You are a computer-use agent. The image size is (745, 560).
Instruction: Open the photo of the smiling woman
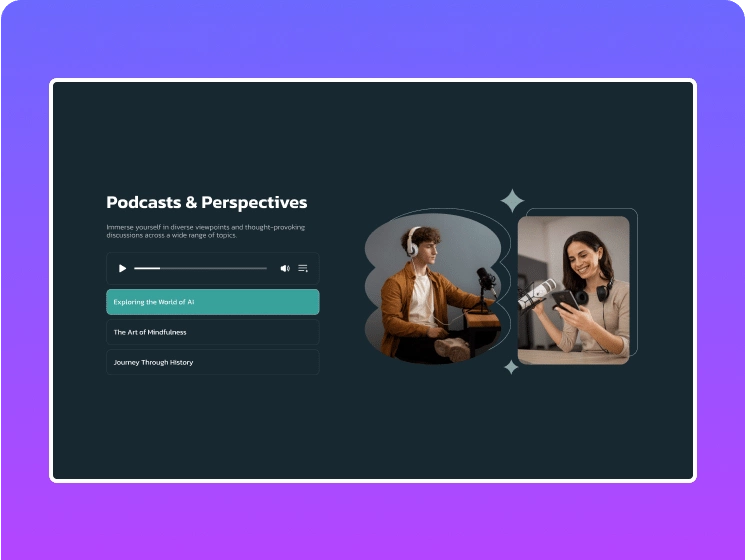[573, 290]
